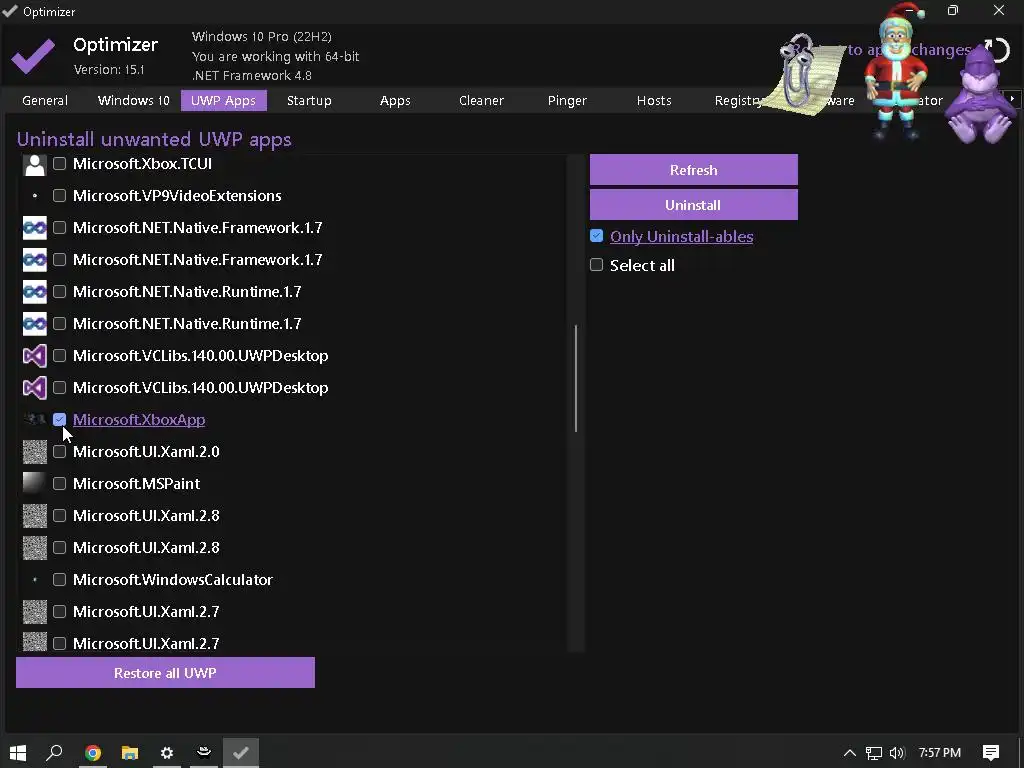Screen dimensions: 1024x768
Task: Switch to the Windows 10 tab
Action: (133, 101)
